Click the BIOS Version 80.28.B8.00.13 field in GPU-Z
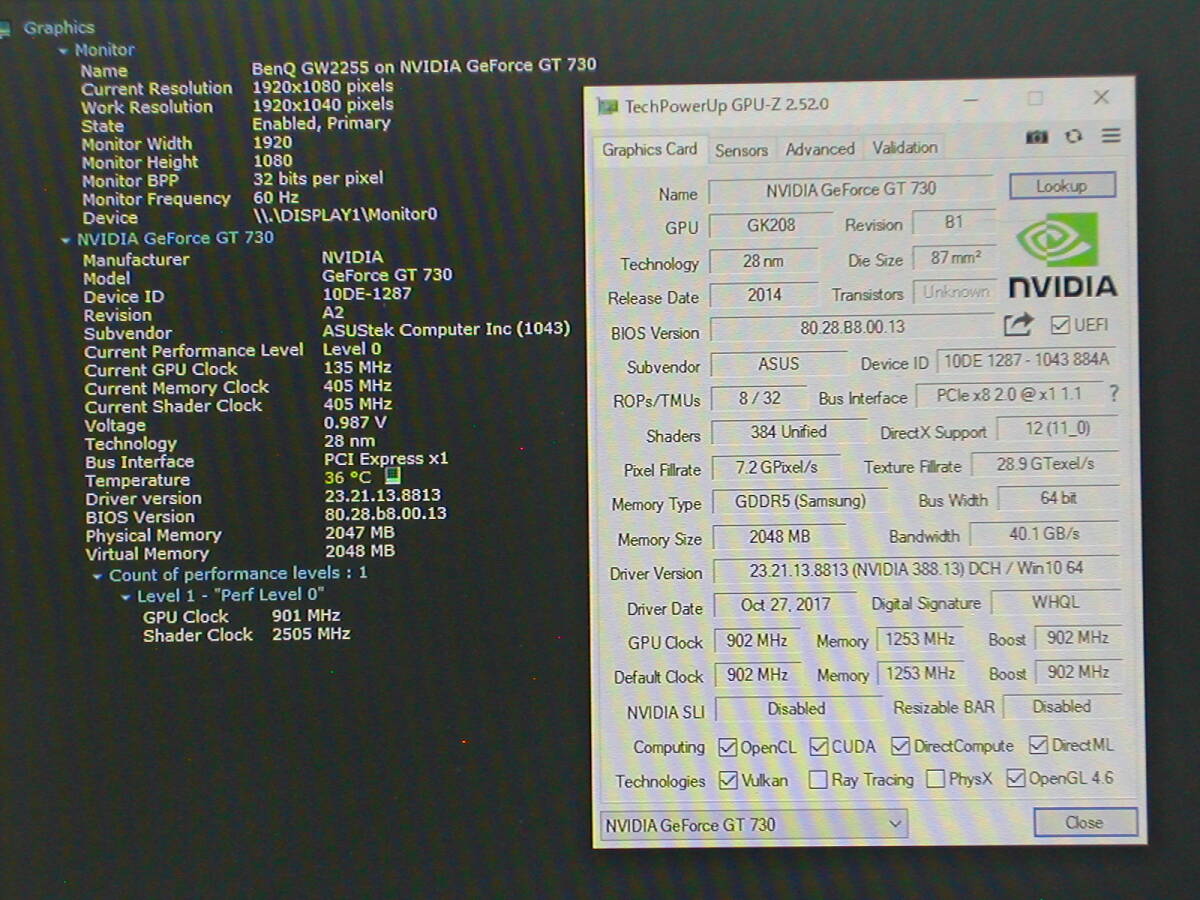The height and width of the screenshot is (900, 1200). pos(852,328)
